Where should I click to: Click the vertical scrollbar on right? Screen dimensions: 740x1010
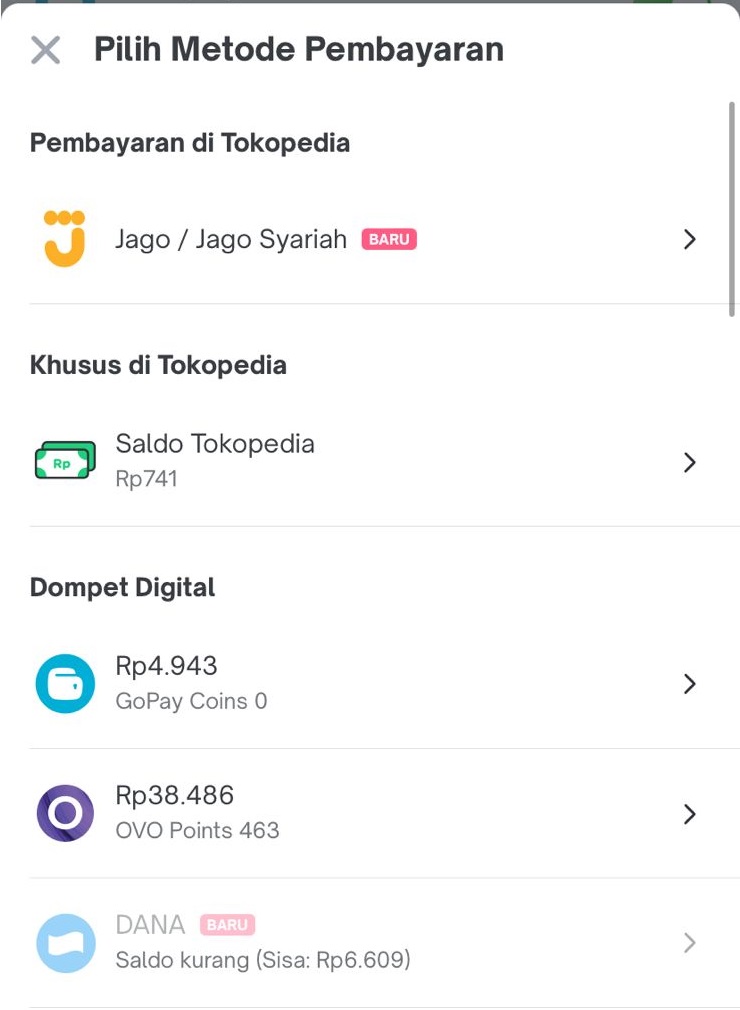[732, 209]
